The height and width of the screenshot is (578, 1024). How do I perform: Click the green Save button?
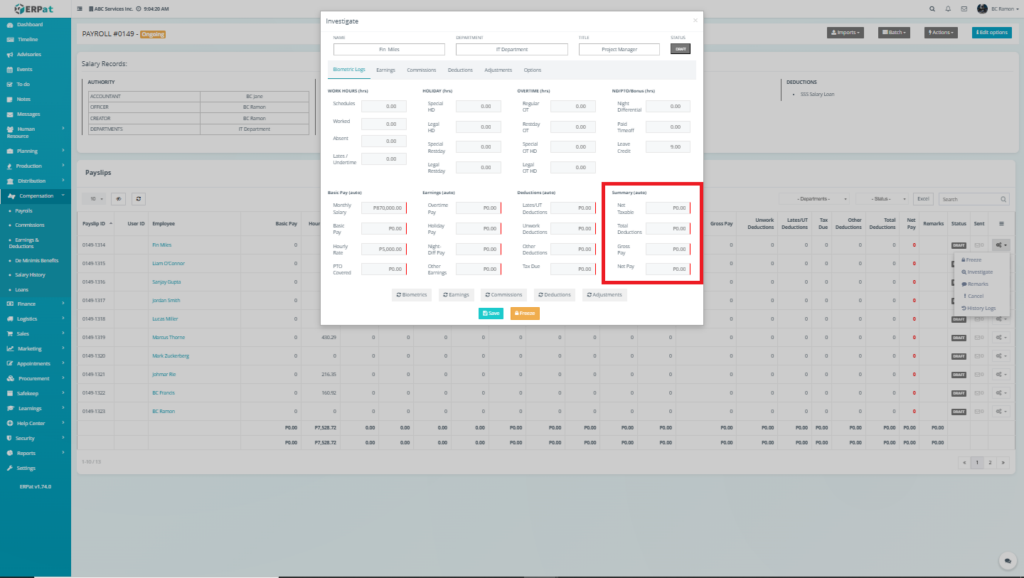pyautogui.click(x=491, y=313)
